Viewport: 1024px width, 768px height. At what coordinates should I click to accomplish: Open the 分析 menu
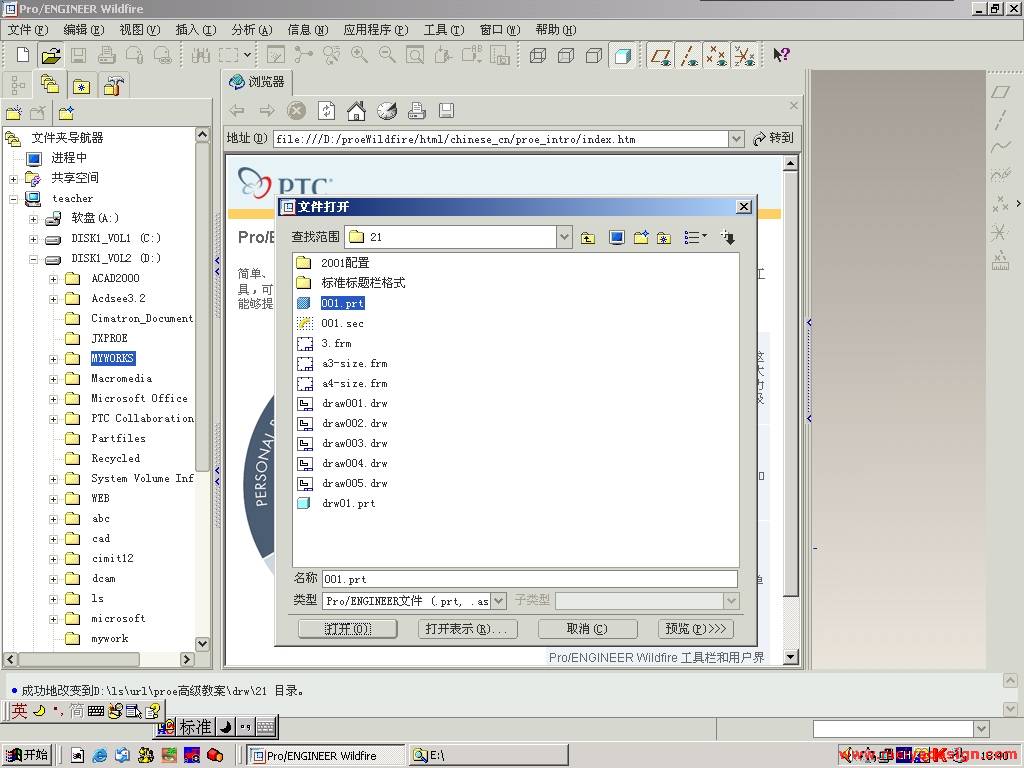click(251, 30)
